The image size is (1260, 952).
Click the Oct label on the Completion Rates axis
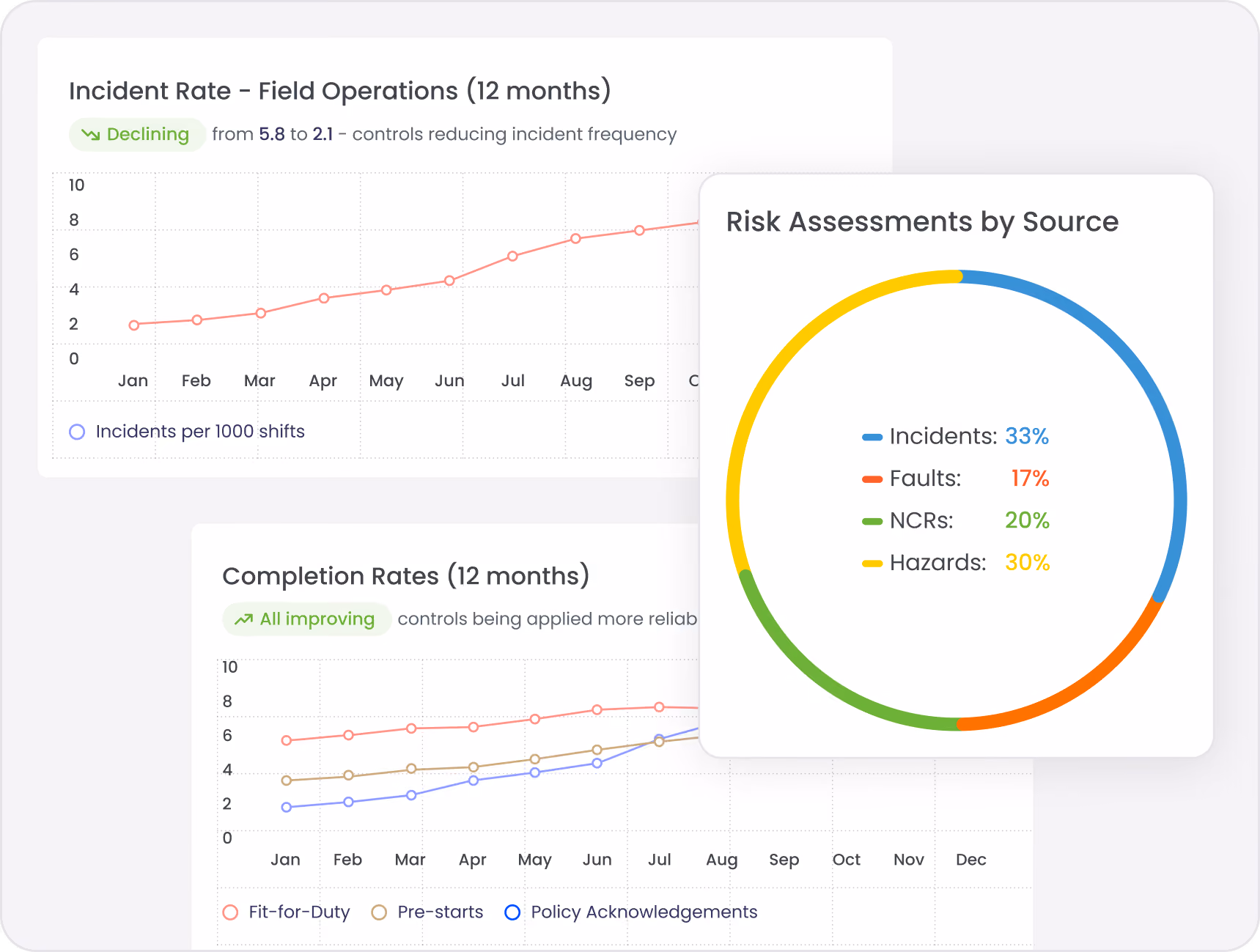tap(846, 860)
